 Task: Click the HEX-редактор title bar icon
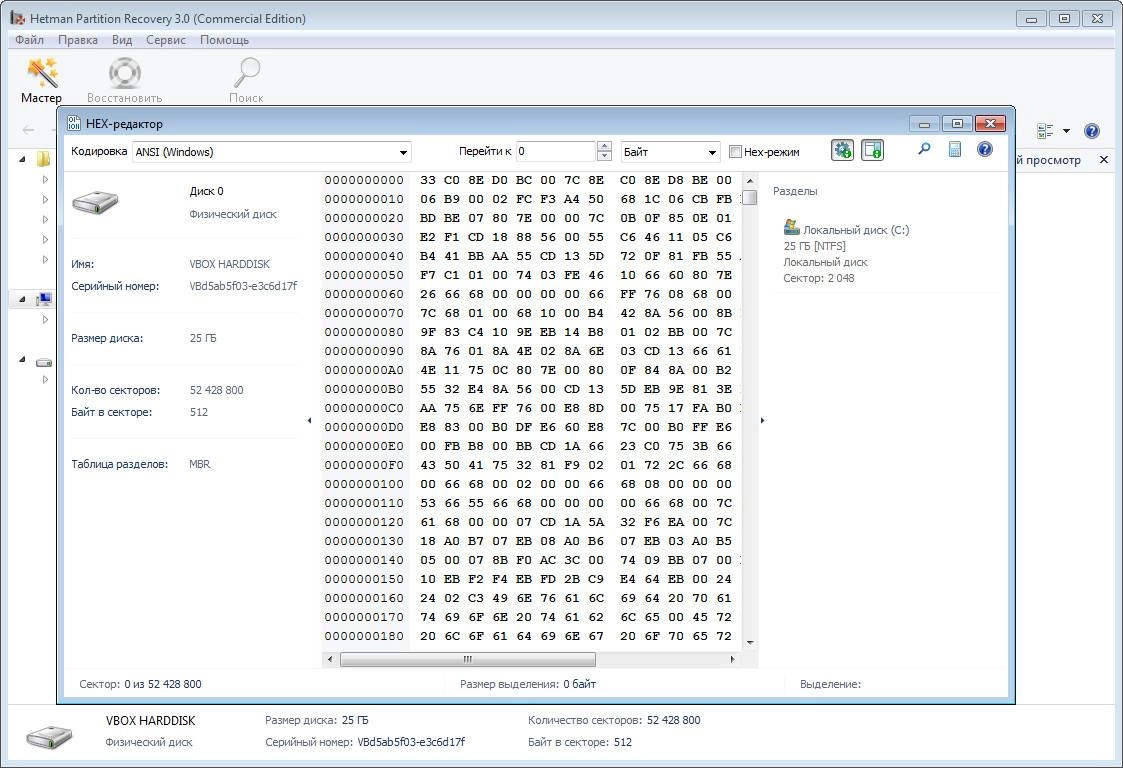pos(74,123)
